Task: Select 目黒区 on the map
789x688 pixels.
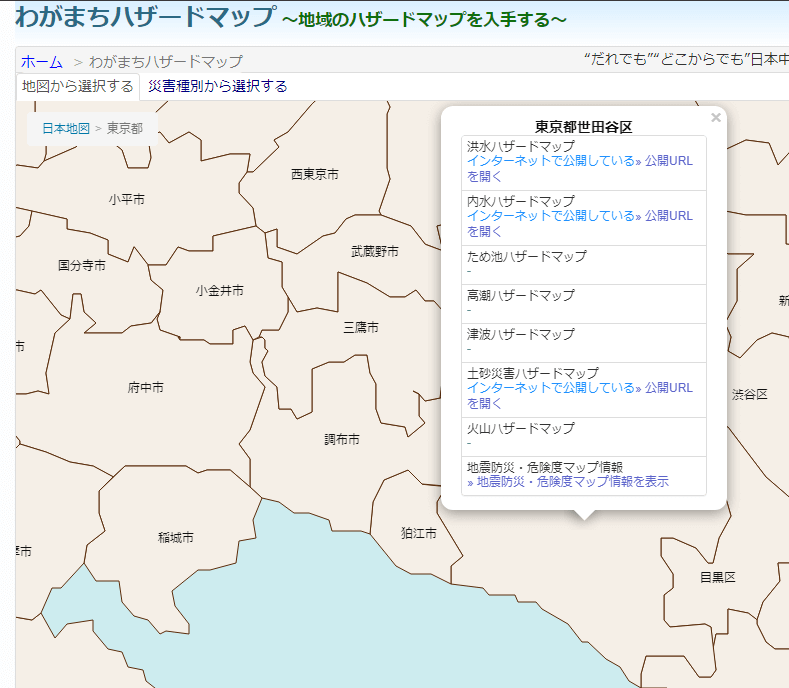Action: (717, 577)
